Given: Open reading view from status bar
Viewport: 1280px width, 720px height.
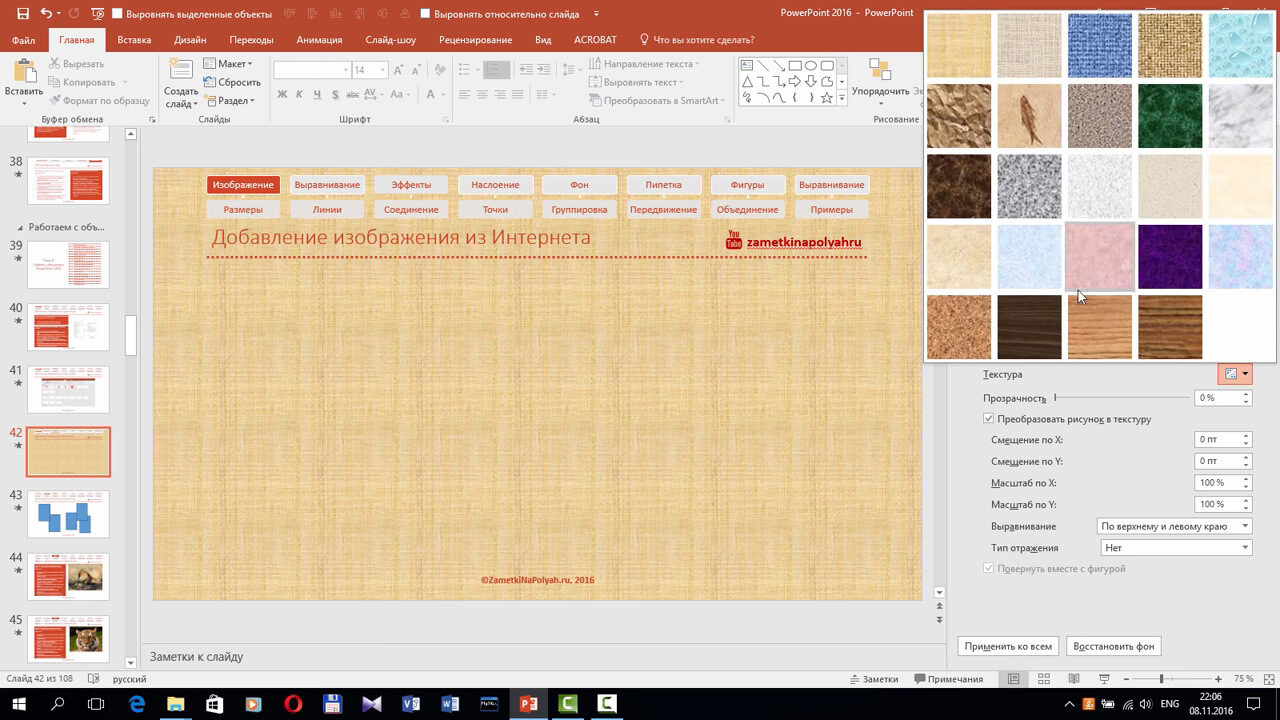Looking at the screenshot, I should click(x=1073, y=679).
